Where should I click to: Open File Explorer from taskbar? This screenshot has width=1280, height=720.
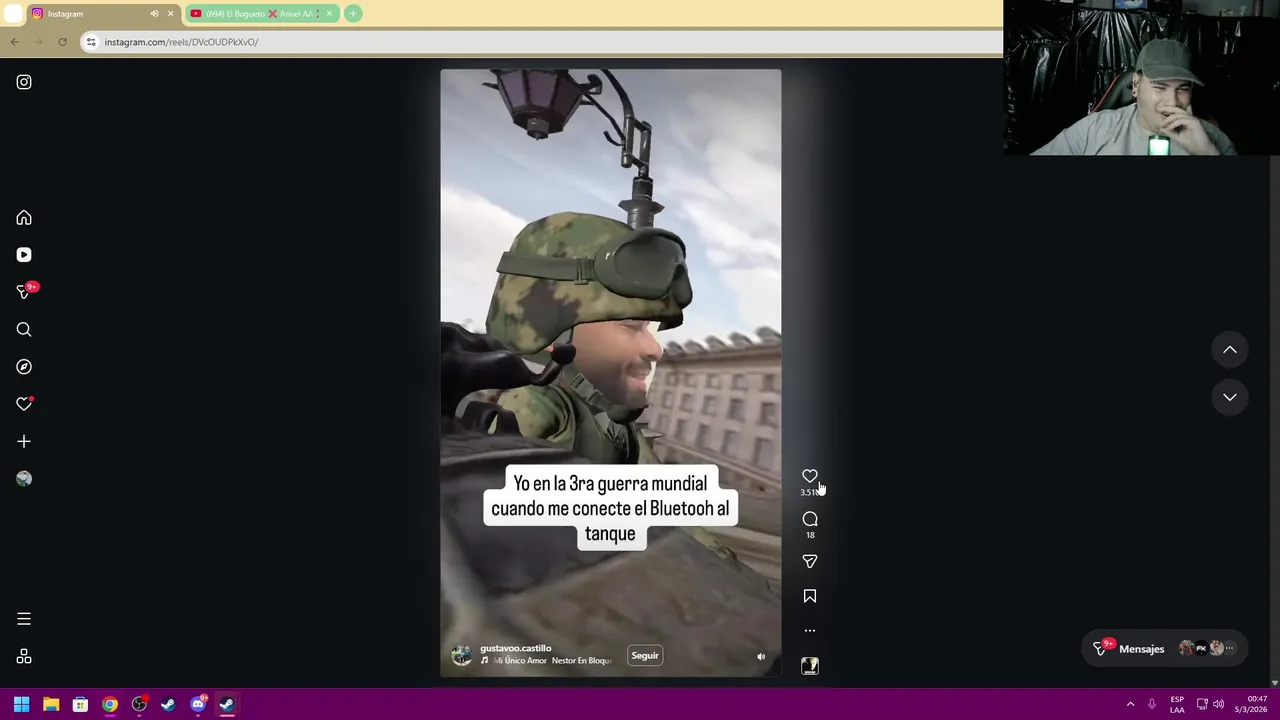tap(51, 705)
